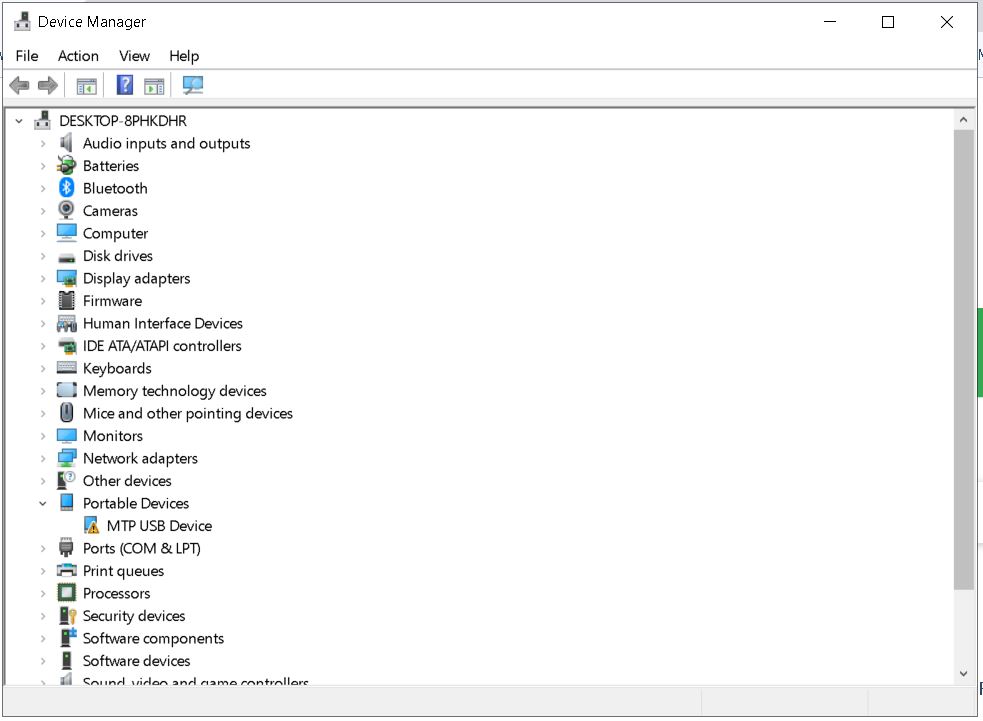Select the Keyboards icon
The height and width of the screenshot is (721, 983).
pyautogui.click(x=66, y=367)
